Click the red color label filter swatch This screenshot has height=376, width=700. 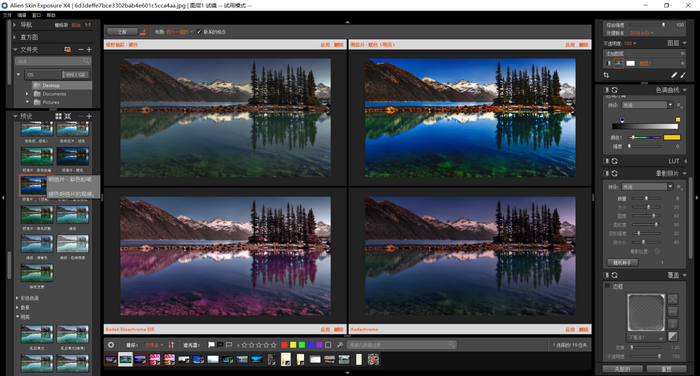[284, 345]
